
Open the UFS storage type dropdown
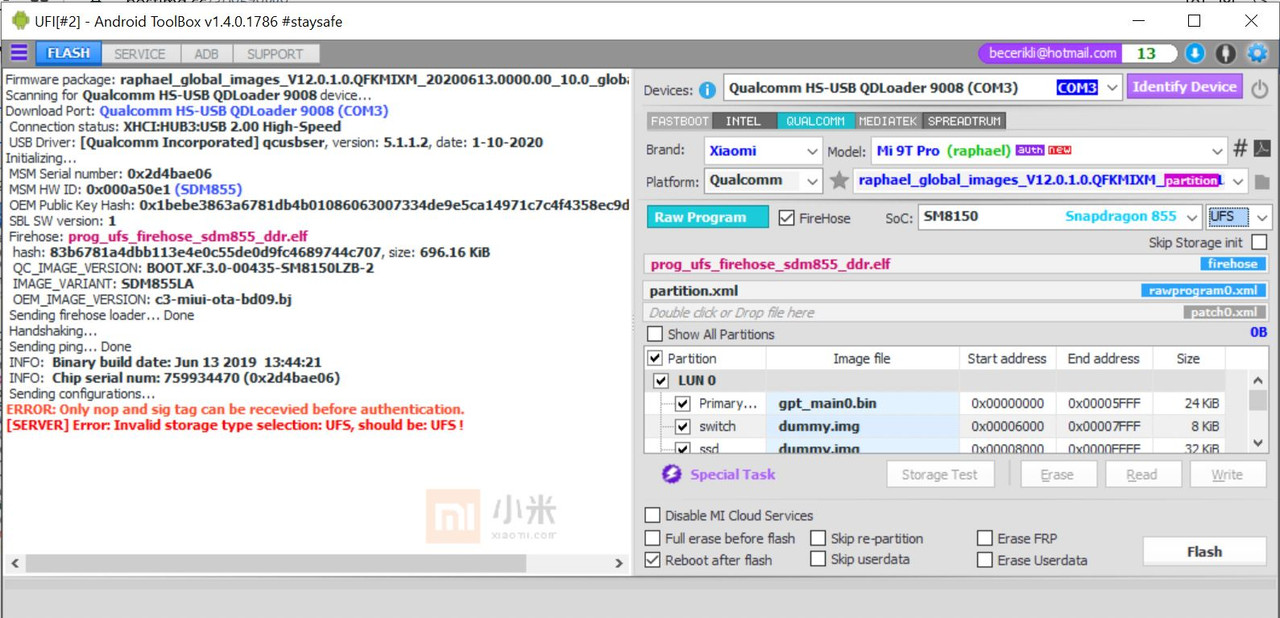click(1263, 217)
